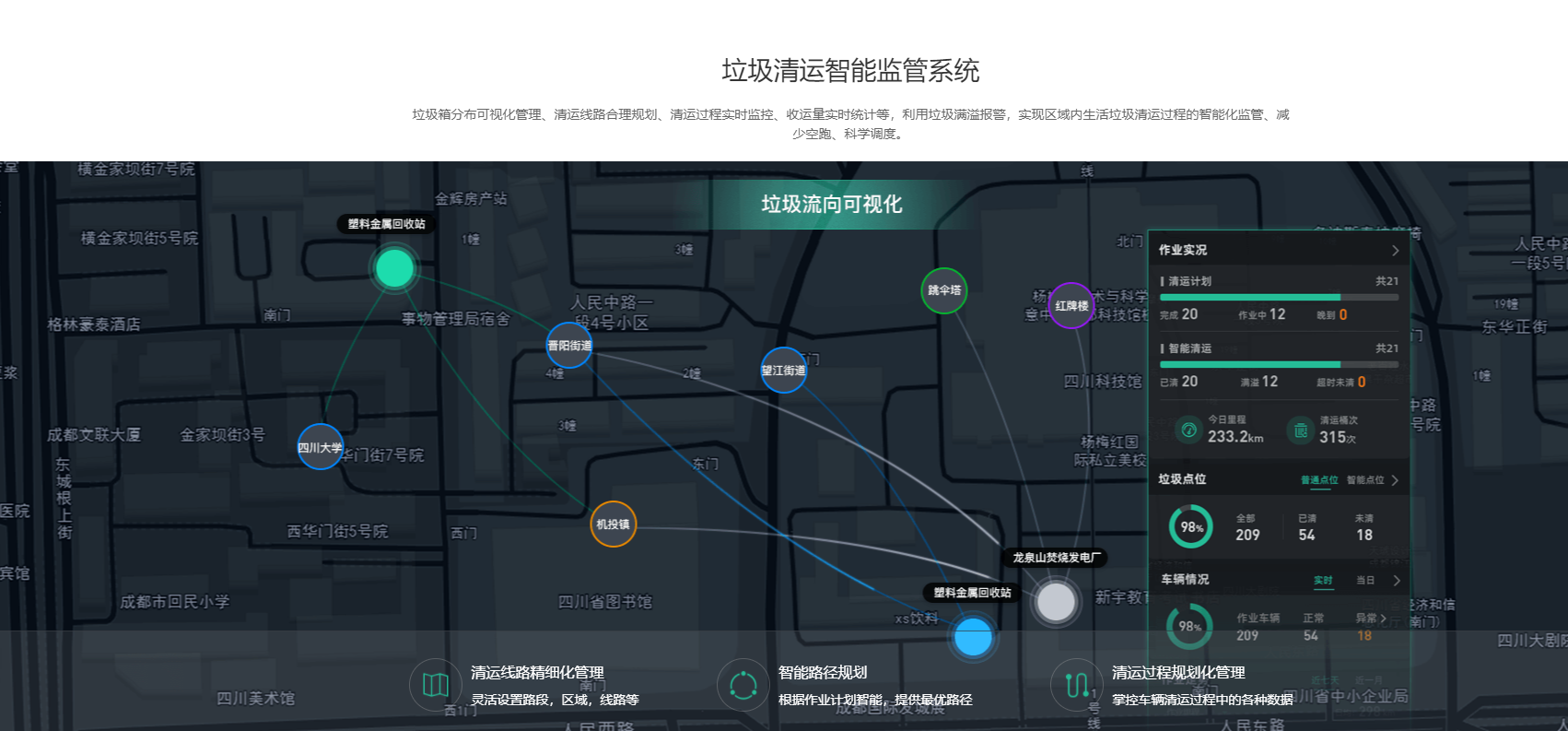This screenshot has width=1568, height=731.
Task: Click the 清运计划 progress bar
Action: (x=1278, y=298)
